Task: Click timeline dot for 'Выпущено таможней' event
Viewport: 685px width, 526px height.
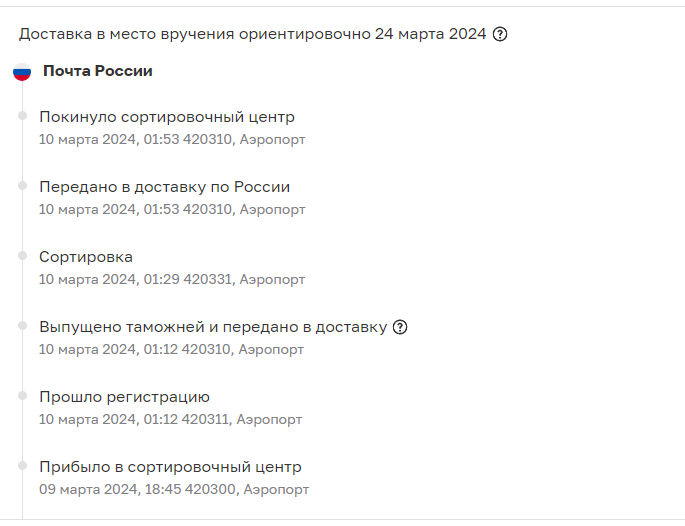Action: pos(22,325)
